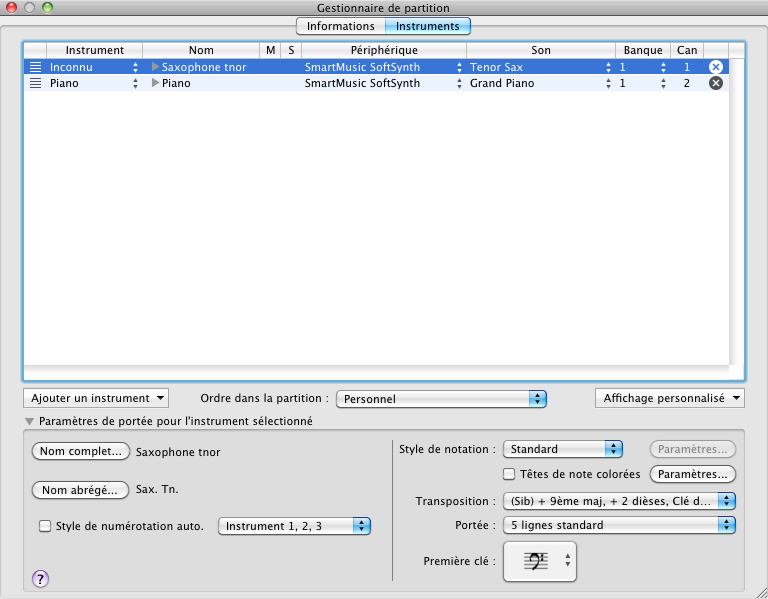The height and width of the screenshot is (599, 768).
Task: Click the Nom complet... button
Action: (x=82, y=452)
